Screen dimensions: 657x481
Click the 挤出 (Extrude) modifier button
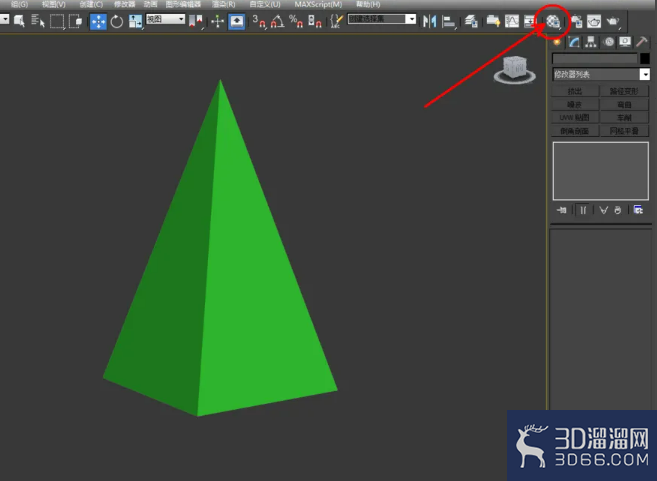[x=575, y=91]
